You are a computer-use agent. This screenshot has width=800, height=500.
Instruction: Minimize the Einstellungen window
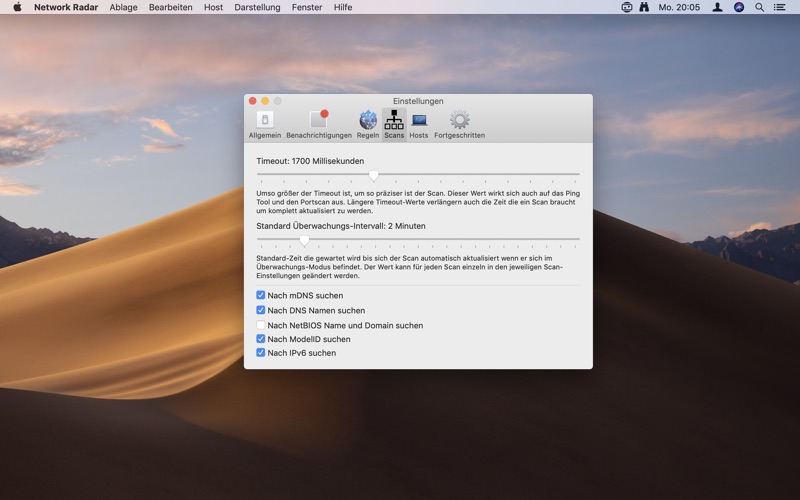click(x=265, y=101)
